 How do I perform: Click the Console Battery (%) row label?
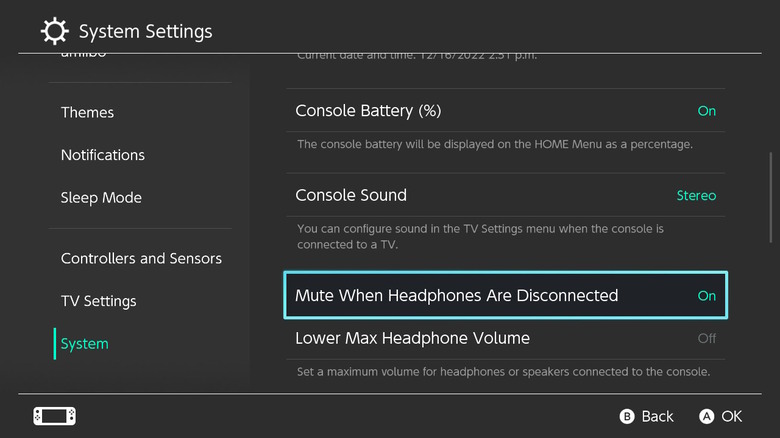click(368, 111)
